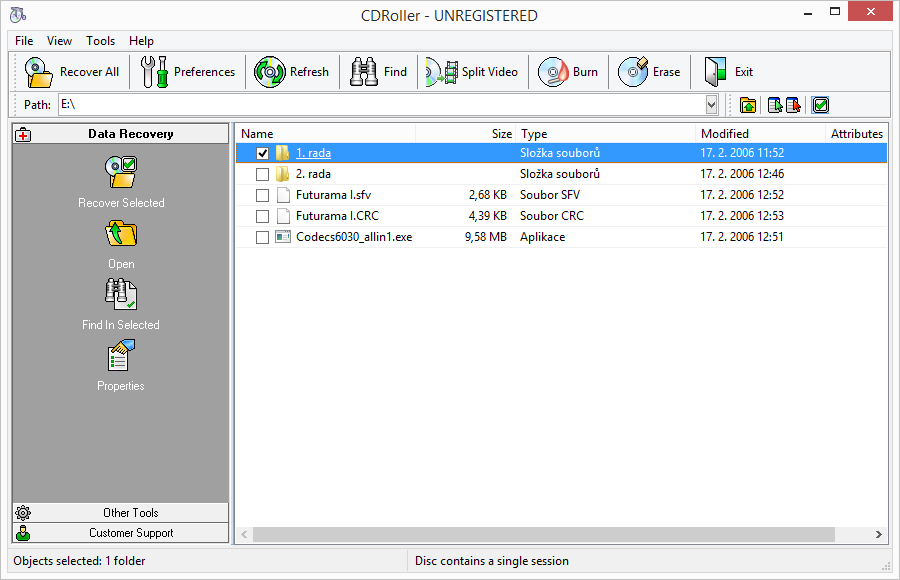Click the Soubor CRC type cell
This screenshot has height=580, width=900.
pyautogui.click(x=552, y=216)
